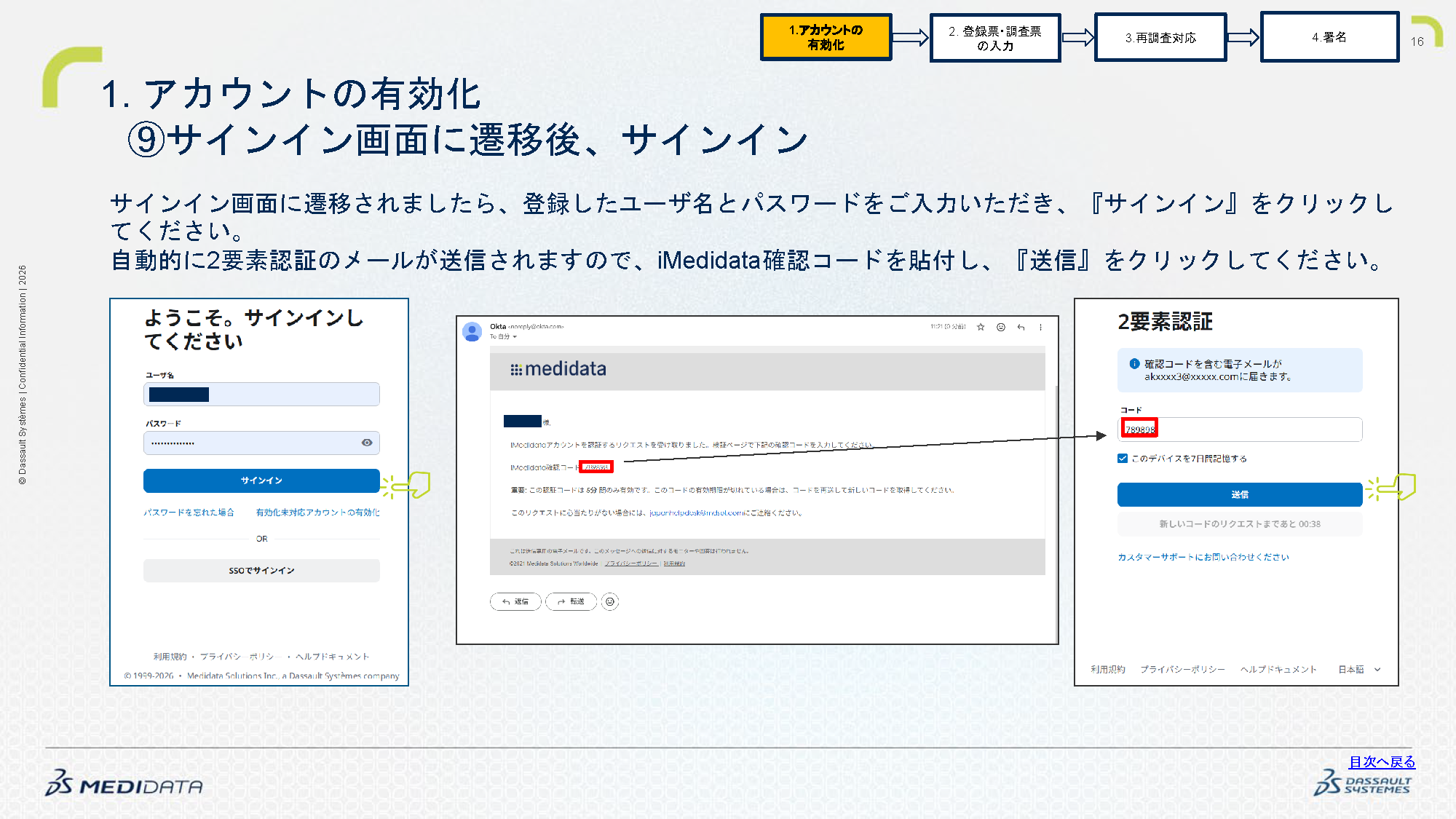Click the reply arrow in the email header
Screen dimensions: 1456x819
(1021, 327)
